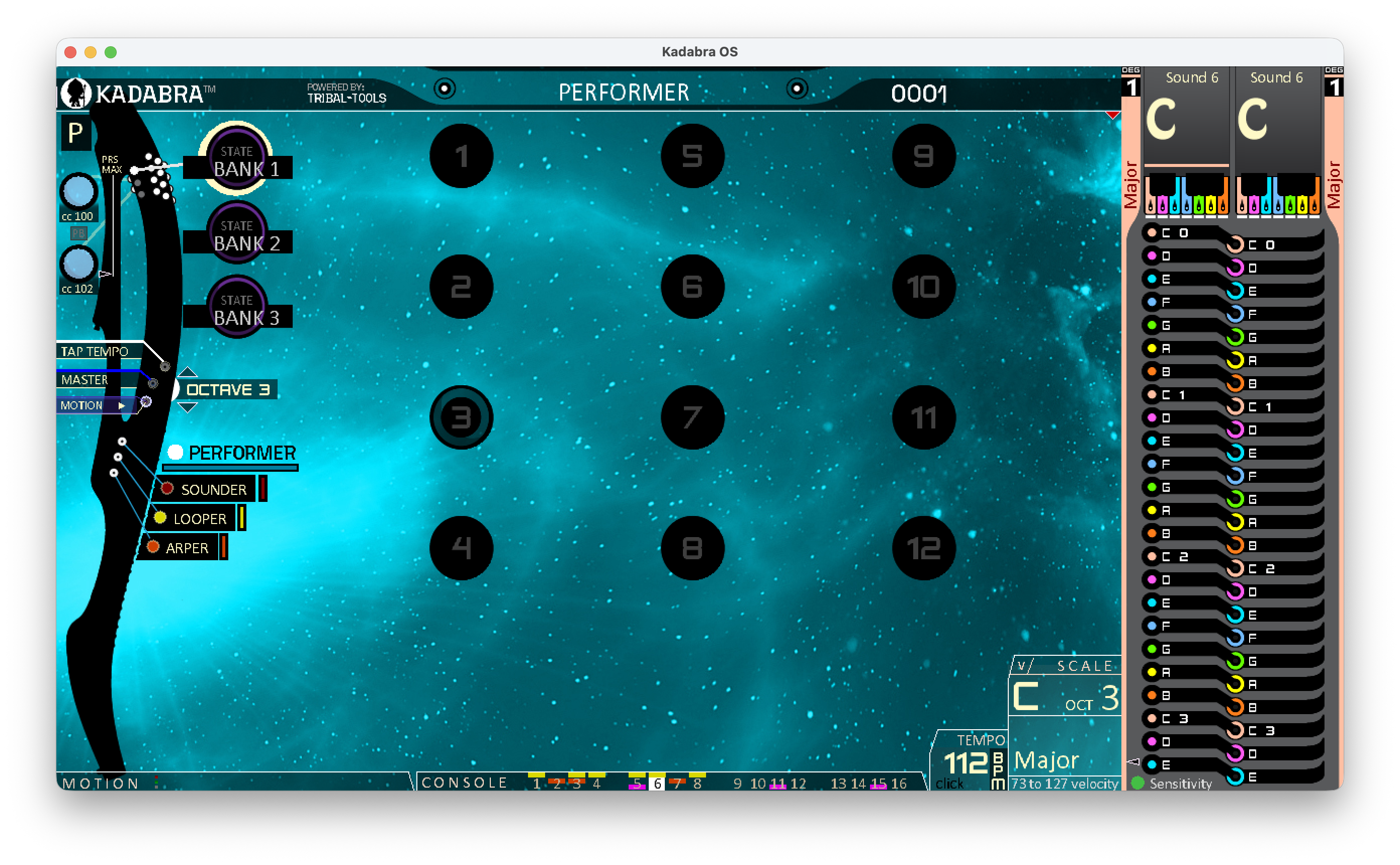Toggle the ARPER orange indicator
The width and height of the screenshot is (1400, 865).
pyautogui.click(x=153, y=547)
